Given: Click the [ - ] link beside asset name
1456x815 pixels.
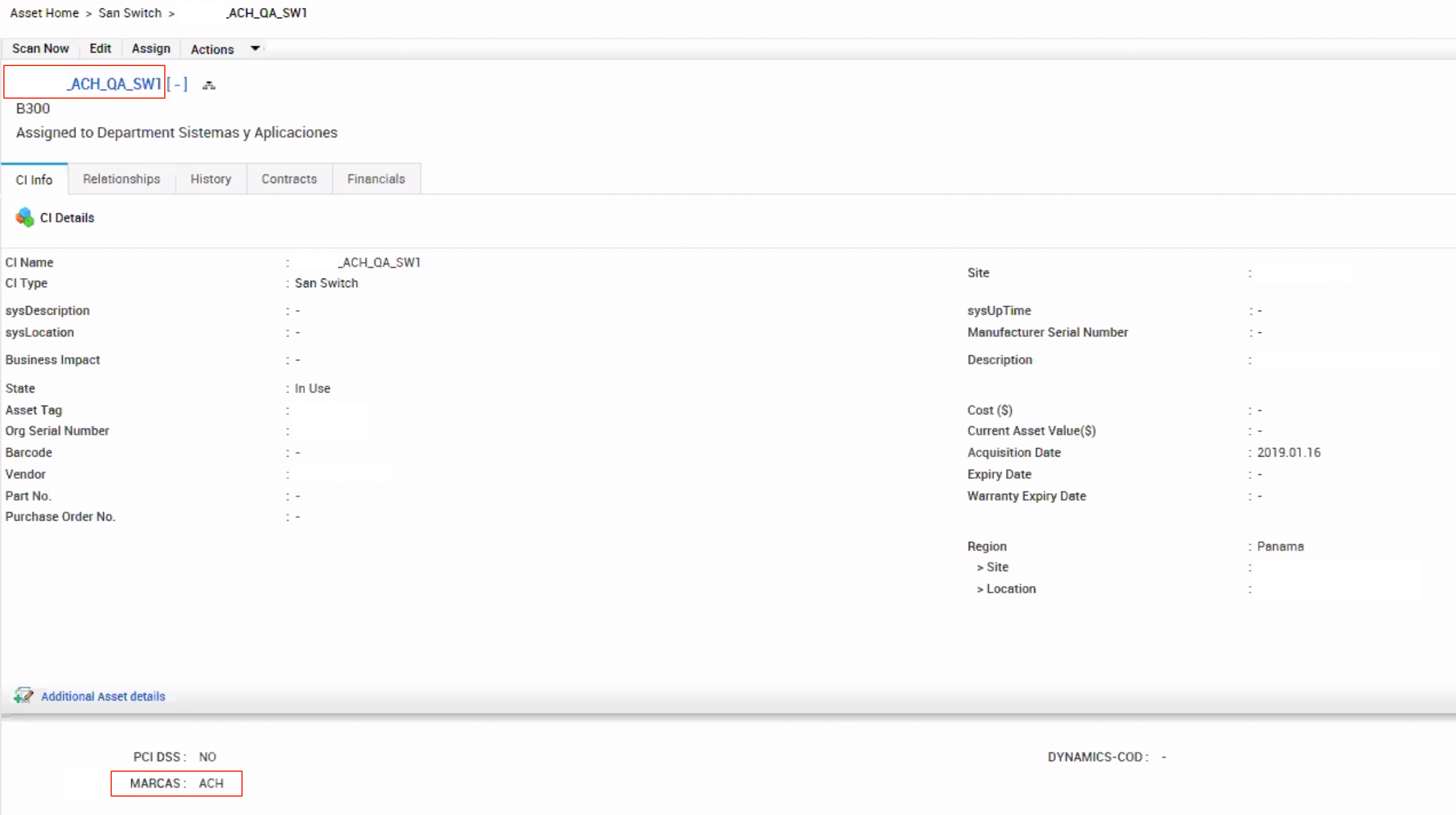Looking at the screenshot, I should coord(177,84).
